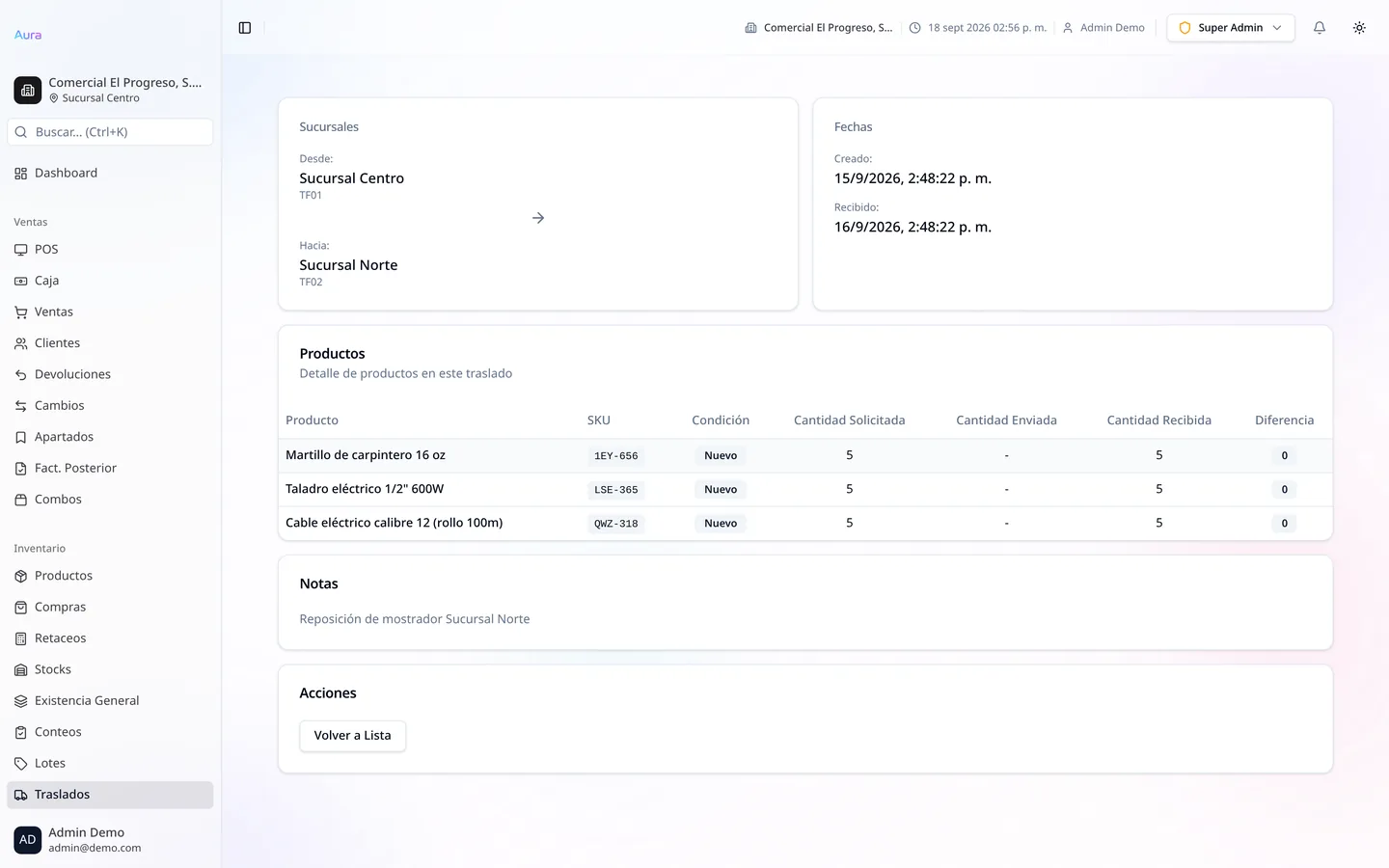Screen dimensions: 1389x868
Task: Click the POS monitor icon
Action: pyautogui.click(x=21, y=250)
